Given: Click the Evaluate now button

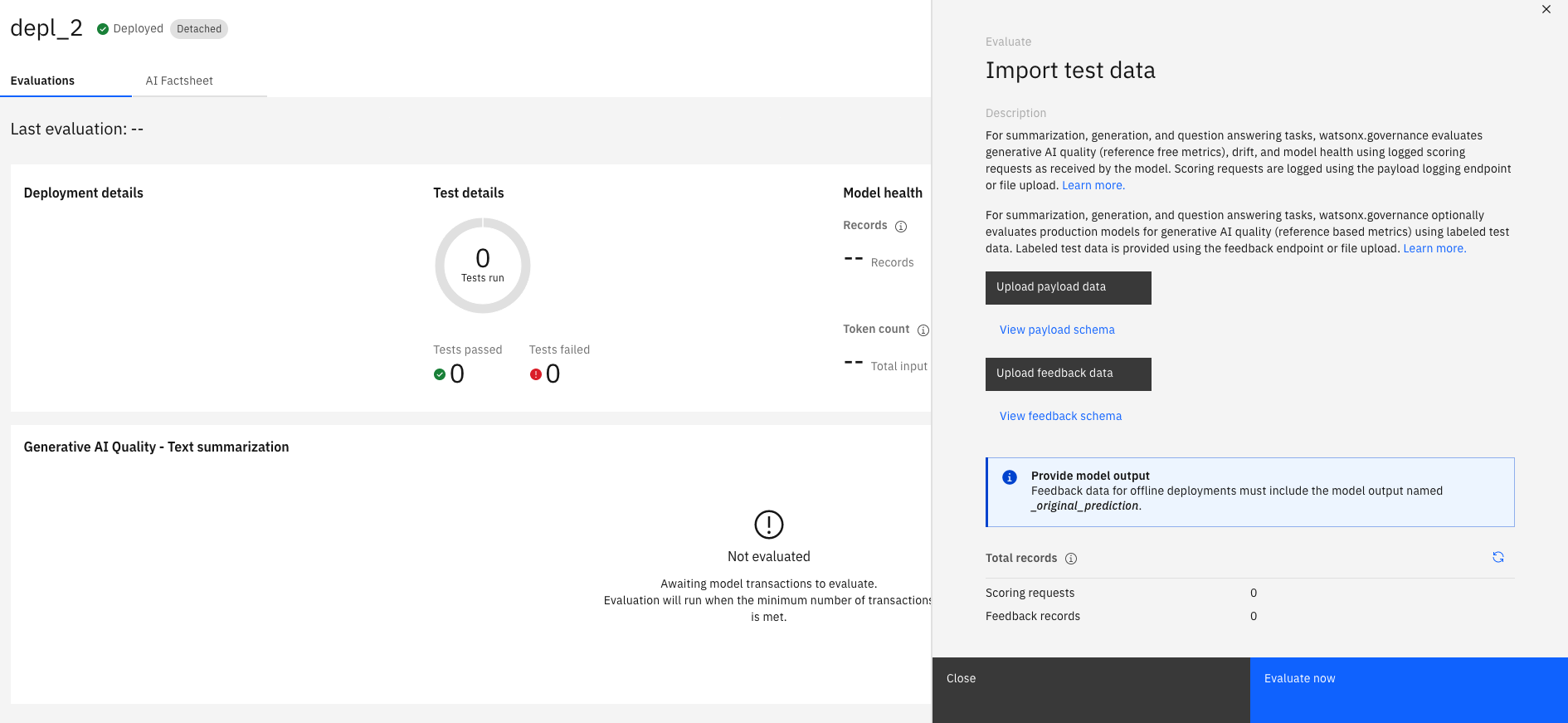Looking at the screenshot, I should (1409, 690).
